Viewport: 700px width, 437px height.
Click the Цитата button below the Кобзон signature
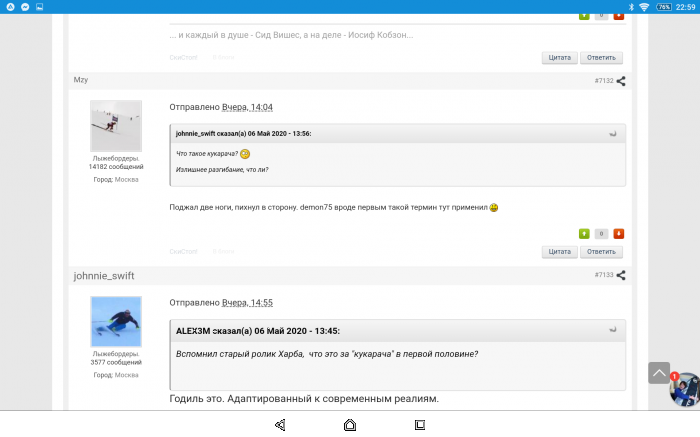tap(559, 57)
